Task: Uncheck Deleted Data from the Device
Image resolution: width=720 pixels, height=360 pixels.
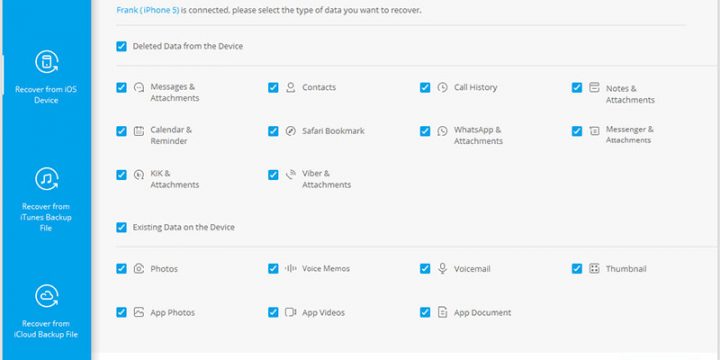Action: (121, 46)
